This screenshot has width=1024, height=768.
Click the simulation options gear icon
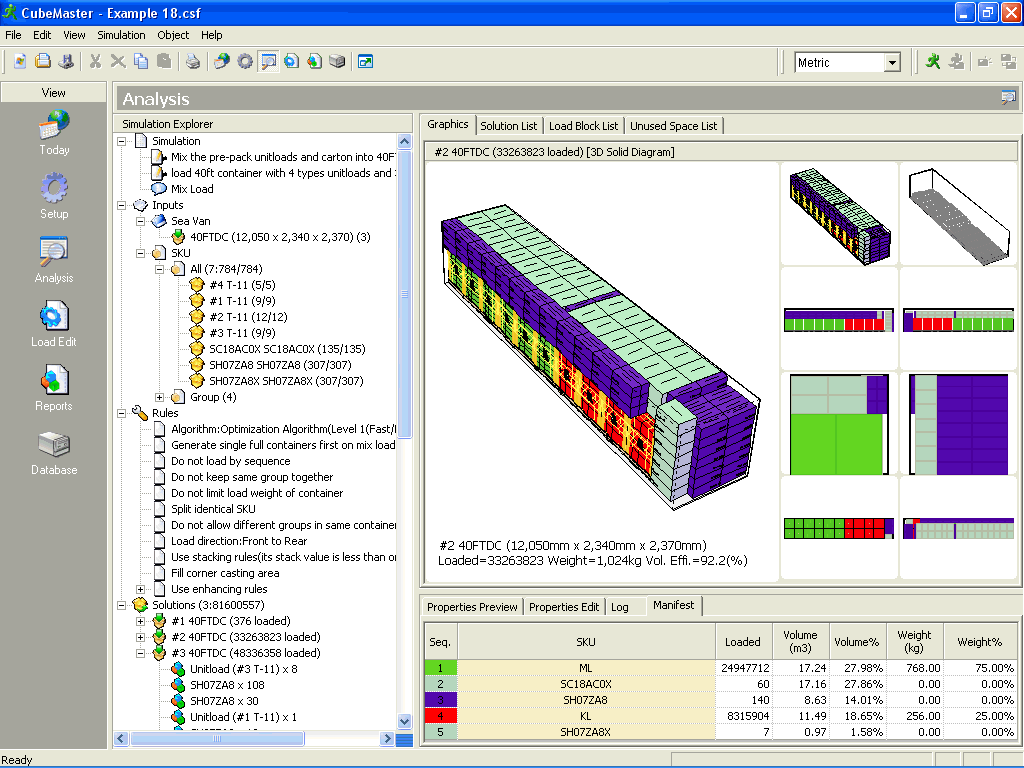coord(243,61)
